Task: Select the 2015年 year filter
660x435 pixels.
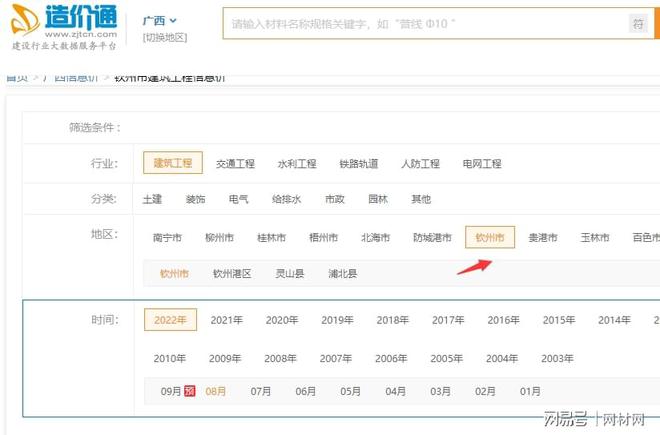Action: (x=559, y=320)
